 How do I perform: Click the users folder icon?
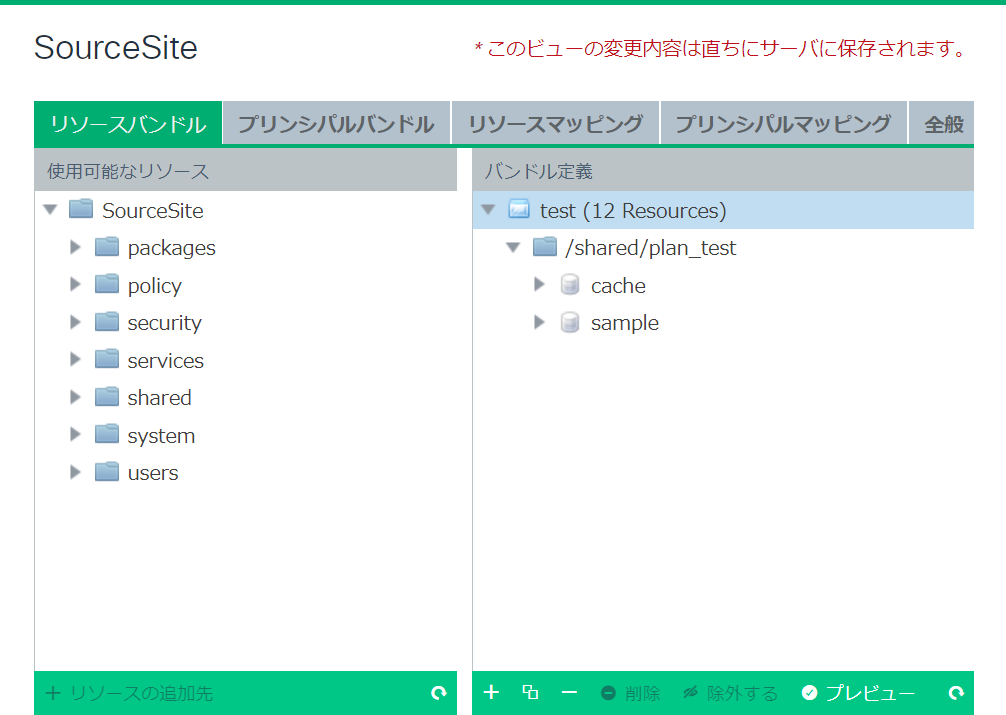coord(107,472)
